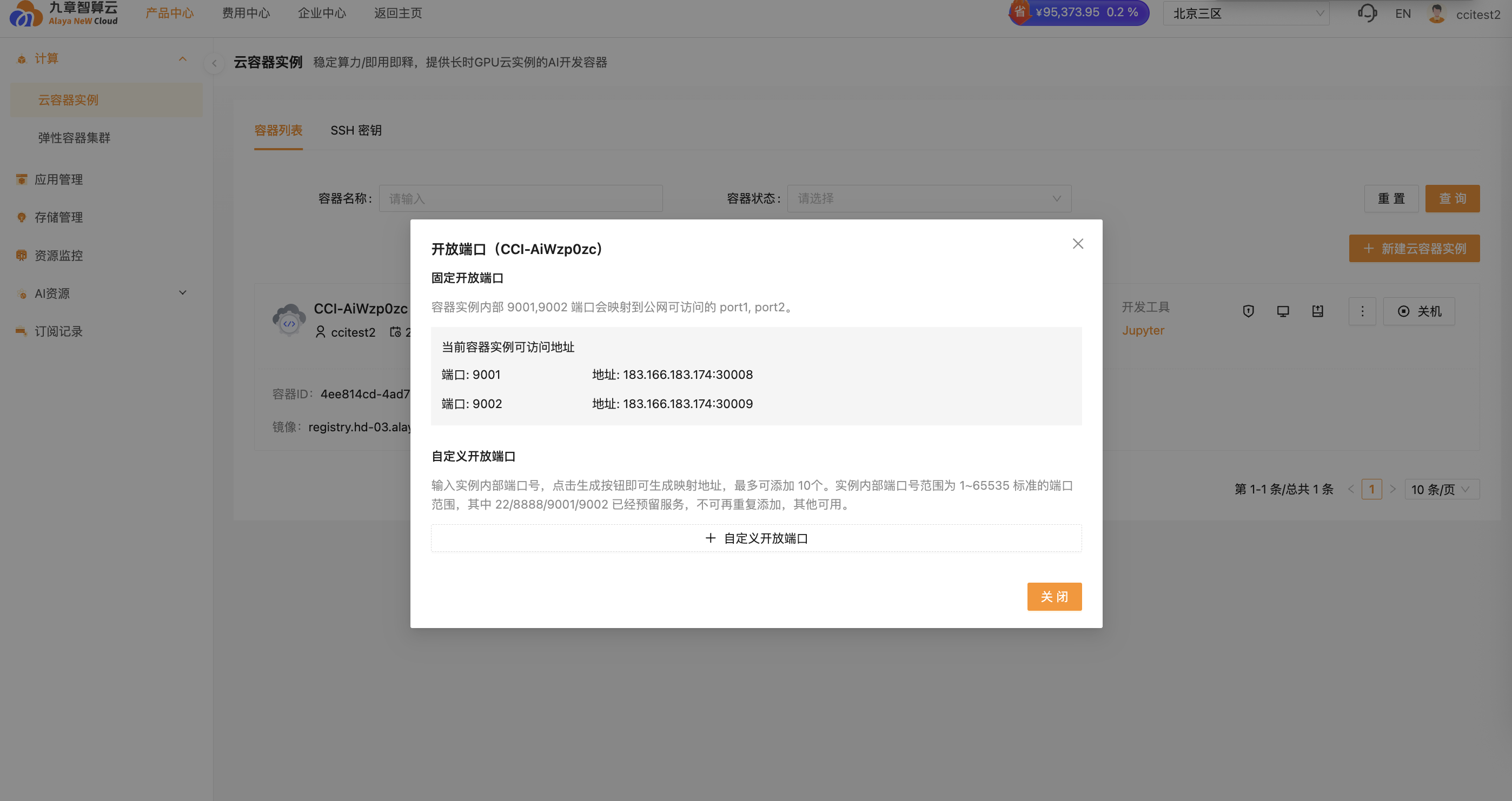
Task: Click the monitor icon on container row
Action: [x=1283, y=311]
